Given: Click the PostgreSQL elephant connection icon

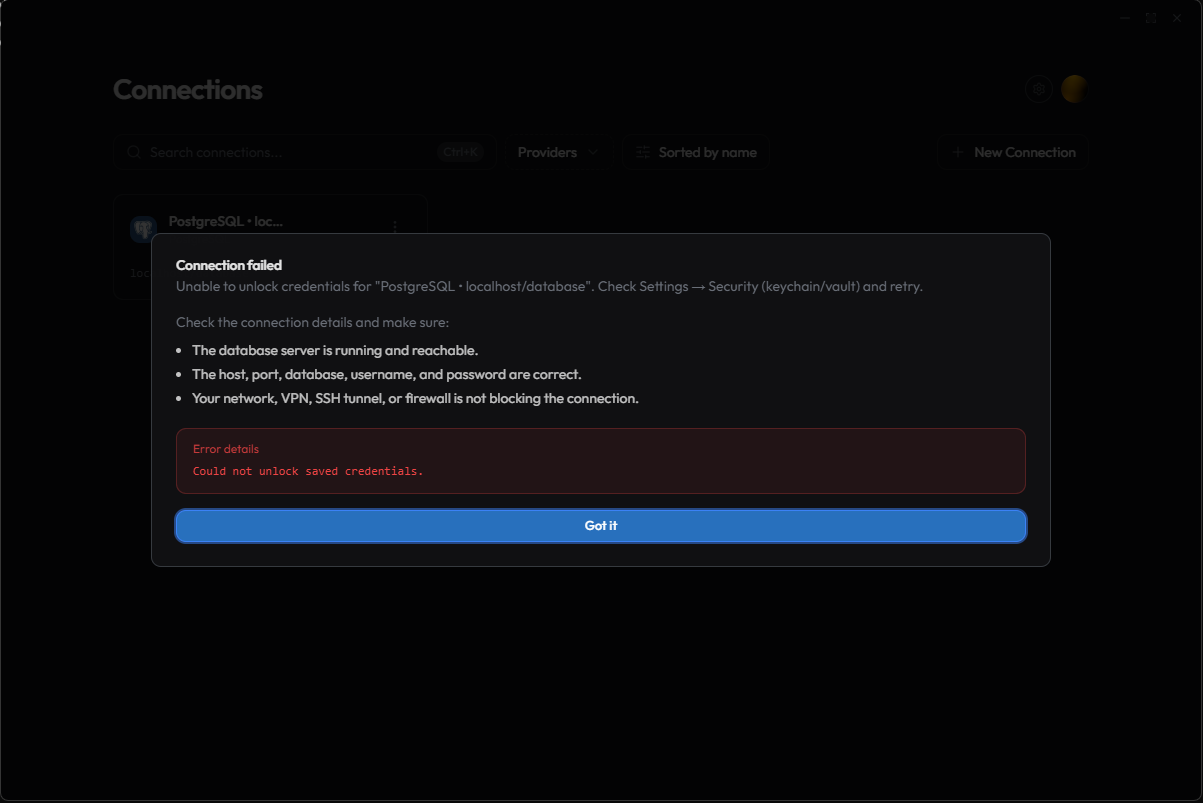Looking at the screenshot, I should tap(144, 229).
